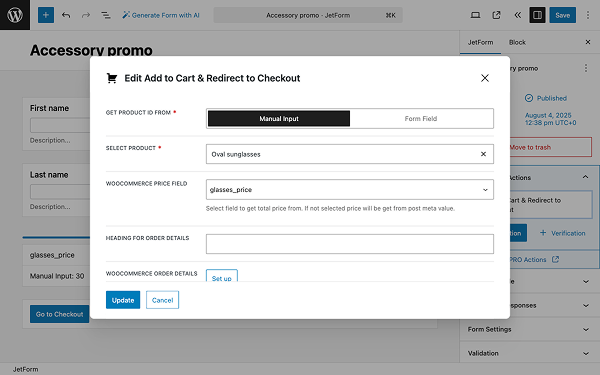Focus the Heading for Order Details input
The image size is (600, 375).
tap(349, 244)
